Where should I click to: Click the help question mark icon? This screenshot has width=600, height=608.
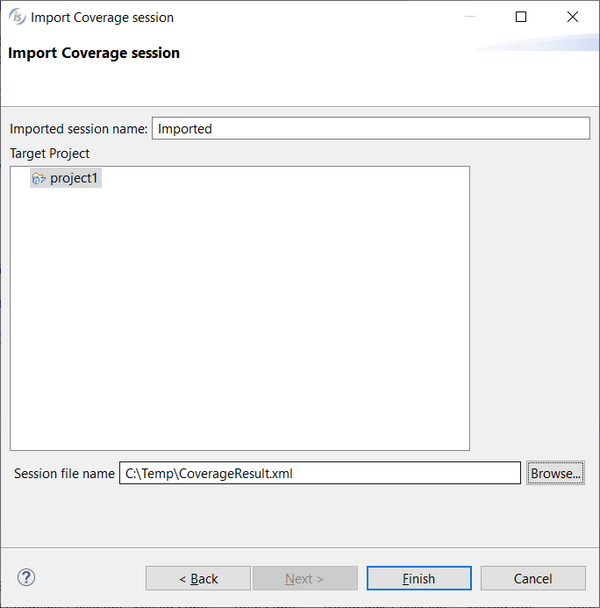click(x=26, y=577)
